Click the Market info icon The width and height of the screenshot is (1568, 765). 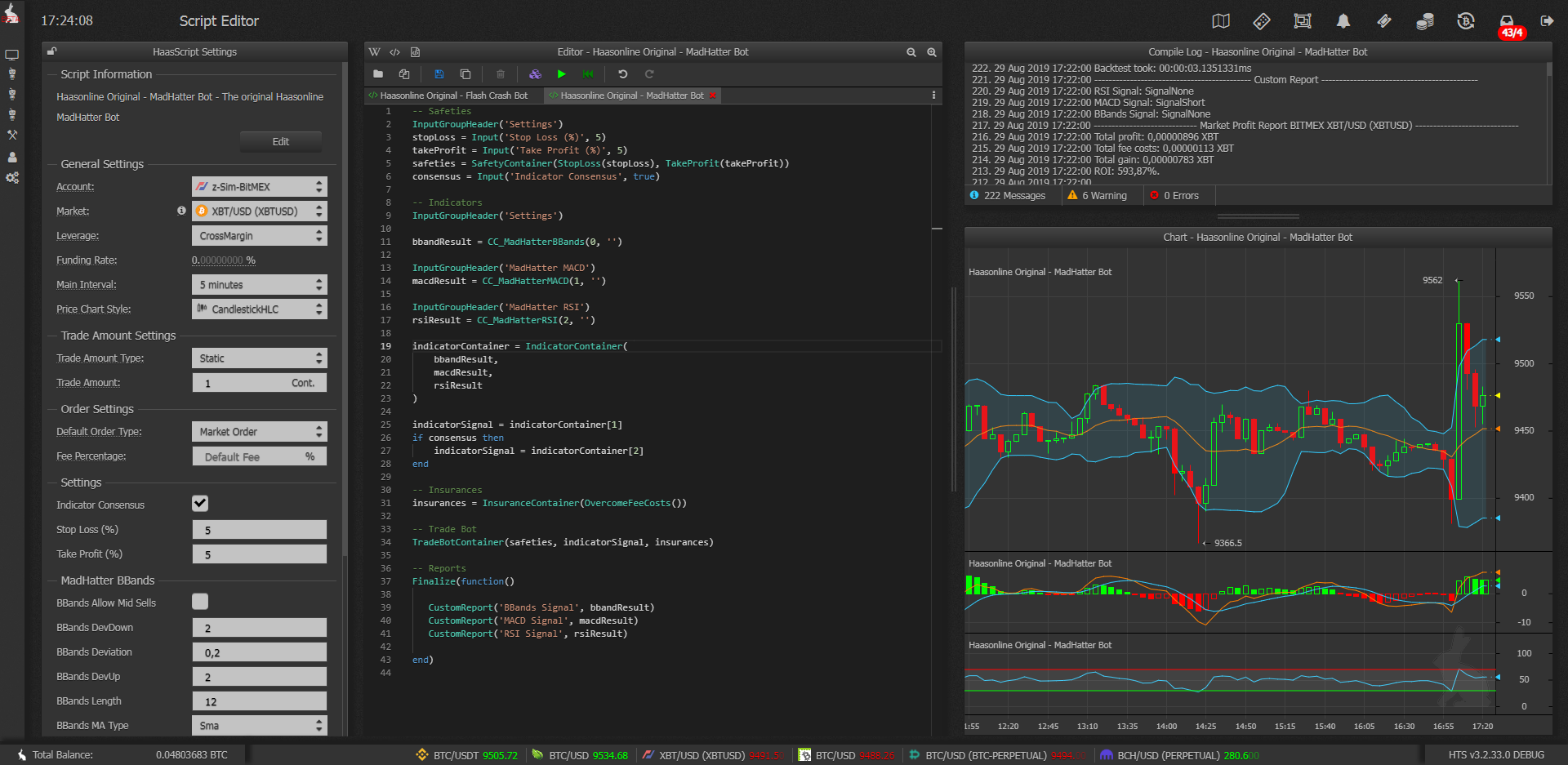coord(181,211)
